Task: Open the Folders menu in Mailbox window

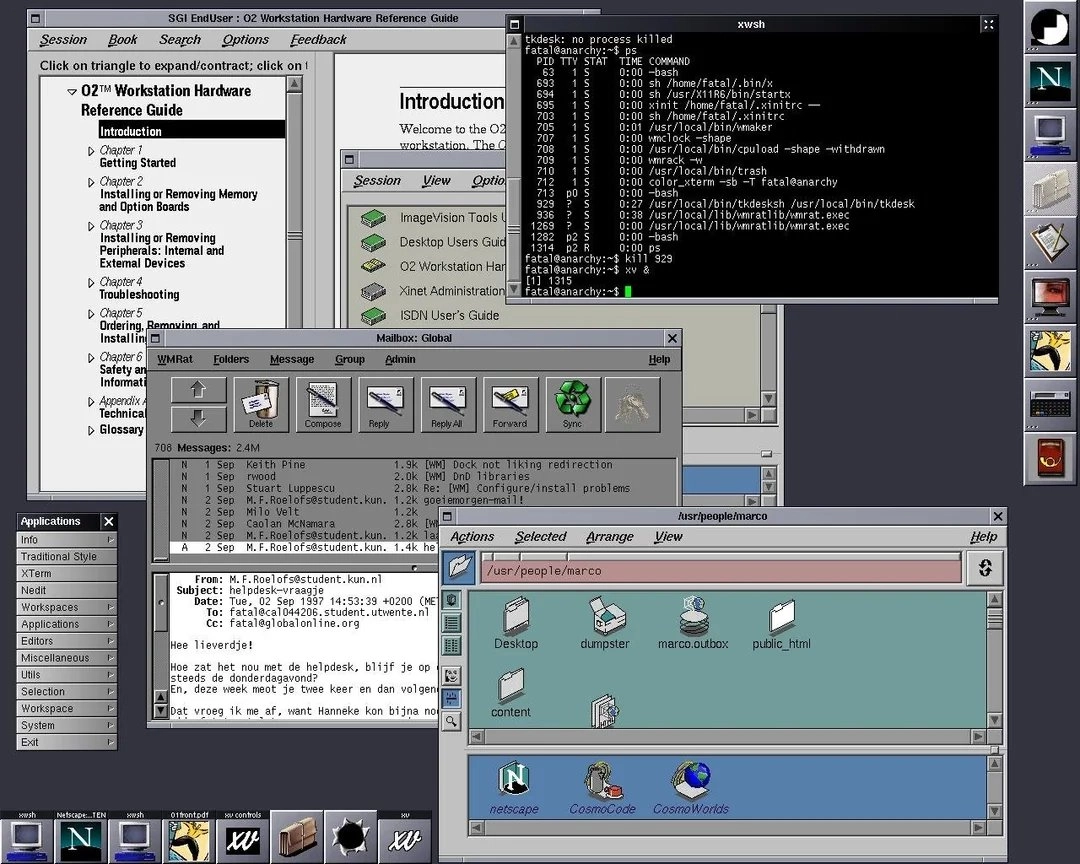Action: tap(231, 359)
